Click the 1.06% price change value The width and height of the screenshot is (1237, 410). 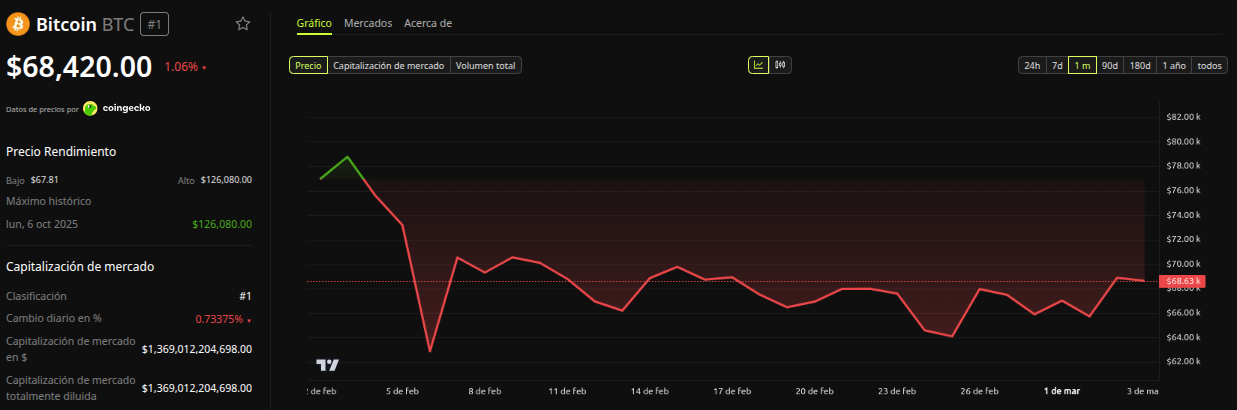(181, 67)
